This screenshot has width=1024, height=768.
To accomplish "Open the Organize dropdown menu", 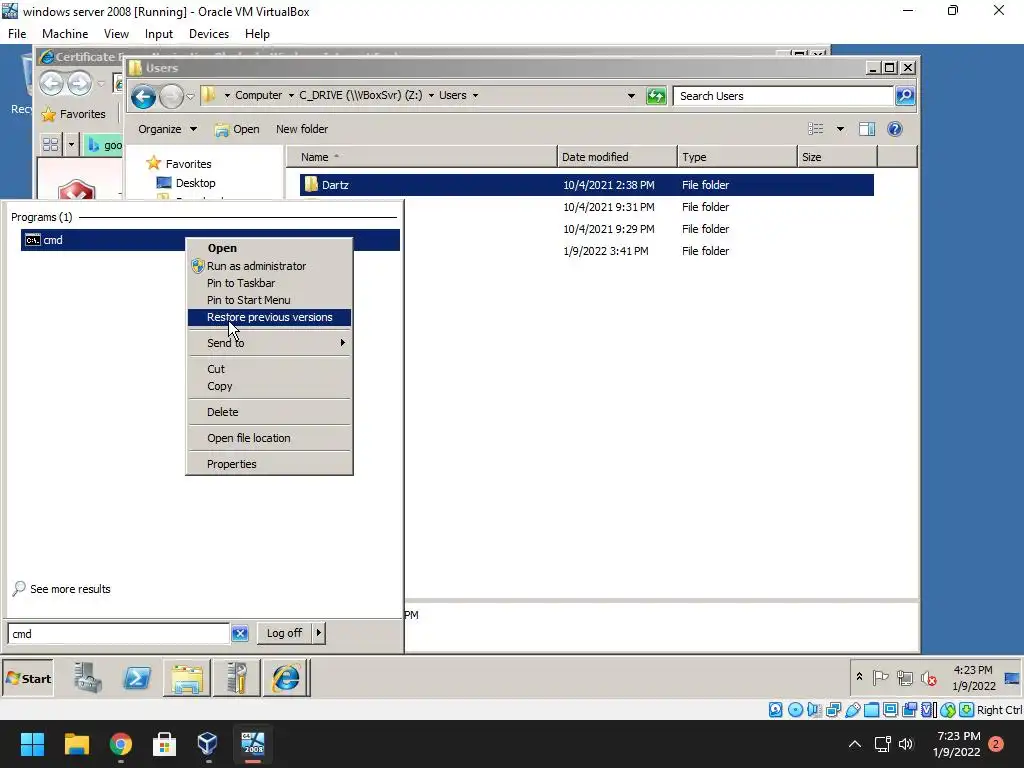I will [167, 129].
